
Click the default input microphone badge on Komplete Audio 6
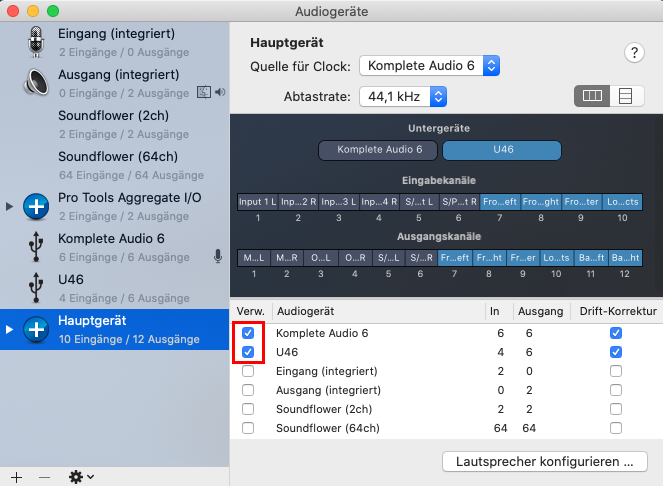[218, 256]
